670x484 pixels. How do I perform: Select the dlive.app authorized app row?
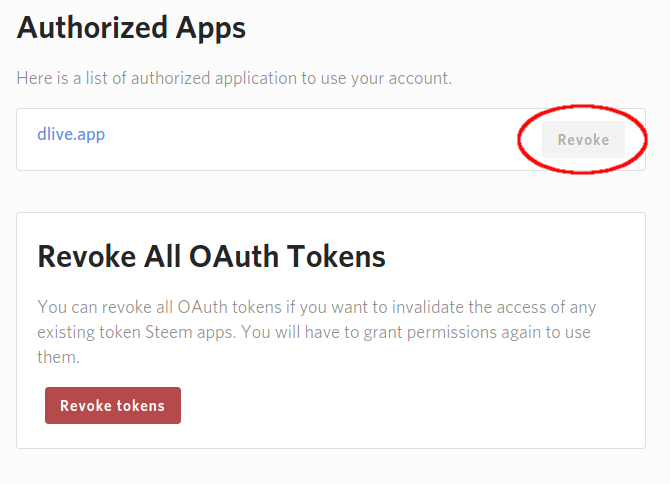click(331, 139)
